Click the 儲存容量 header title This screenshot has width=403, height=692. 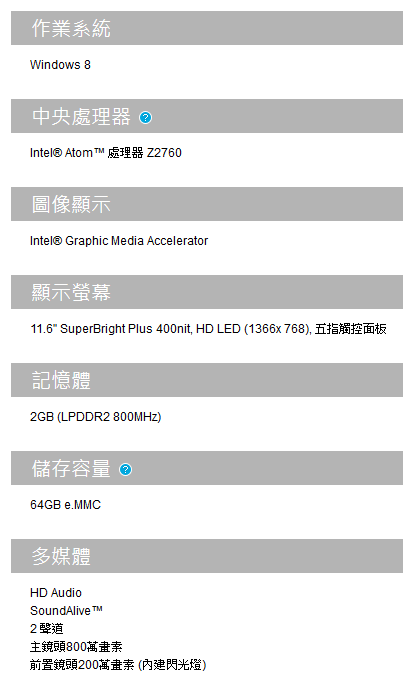[71, 468]
